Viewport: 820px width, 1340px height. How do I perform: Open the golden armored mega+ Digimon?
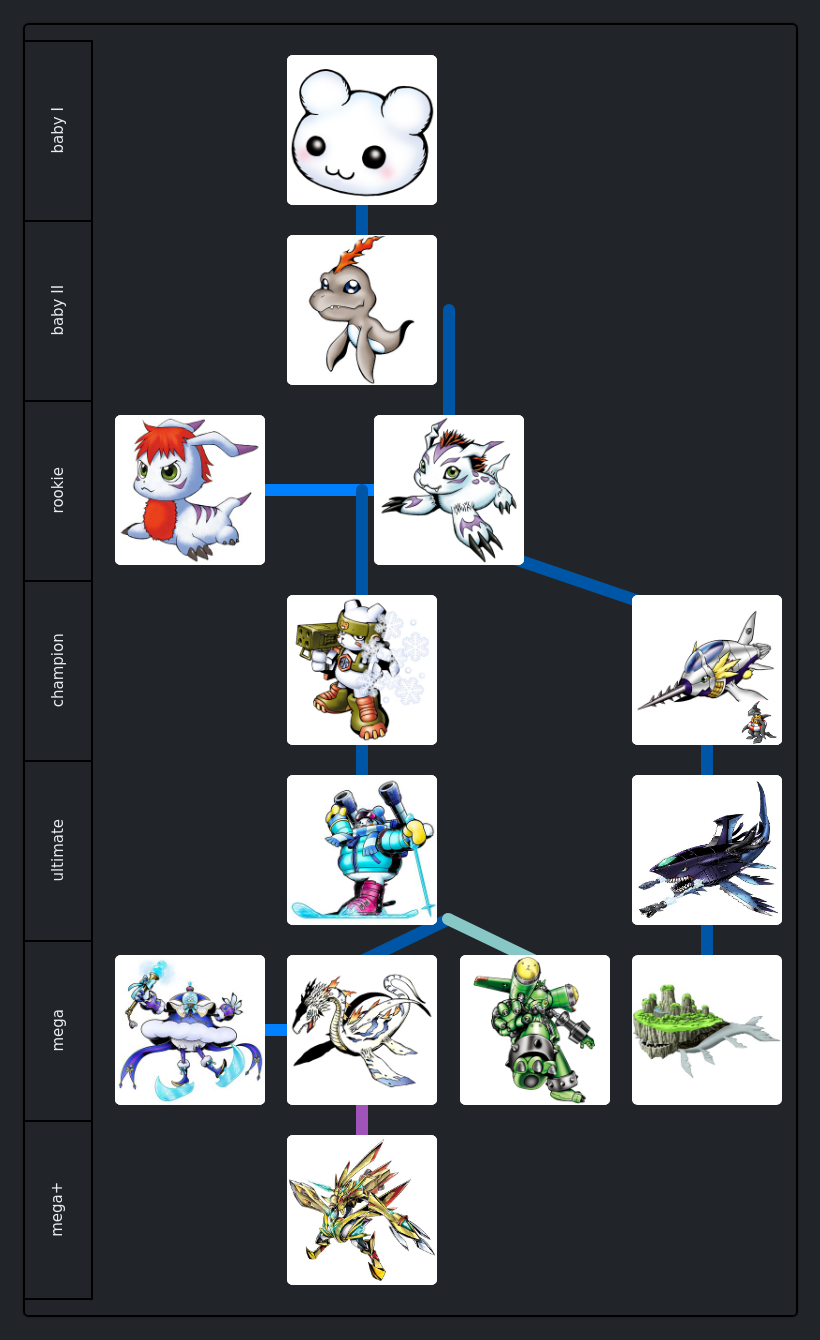362,1210
